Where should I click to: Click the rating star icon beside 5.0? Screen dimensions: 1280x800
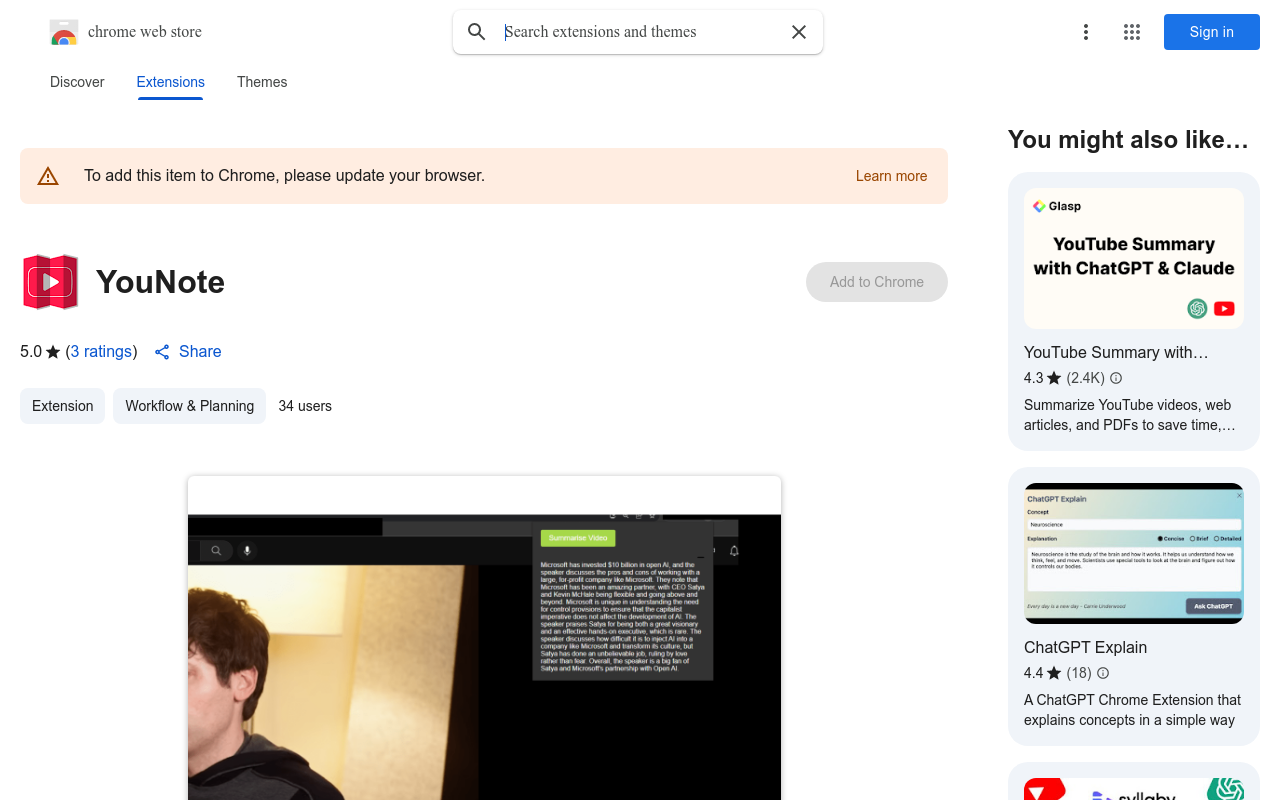click(53, 352)
